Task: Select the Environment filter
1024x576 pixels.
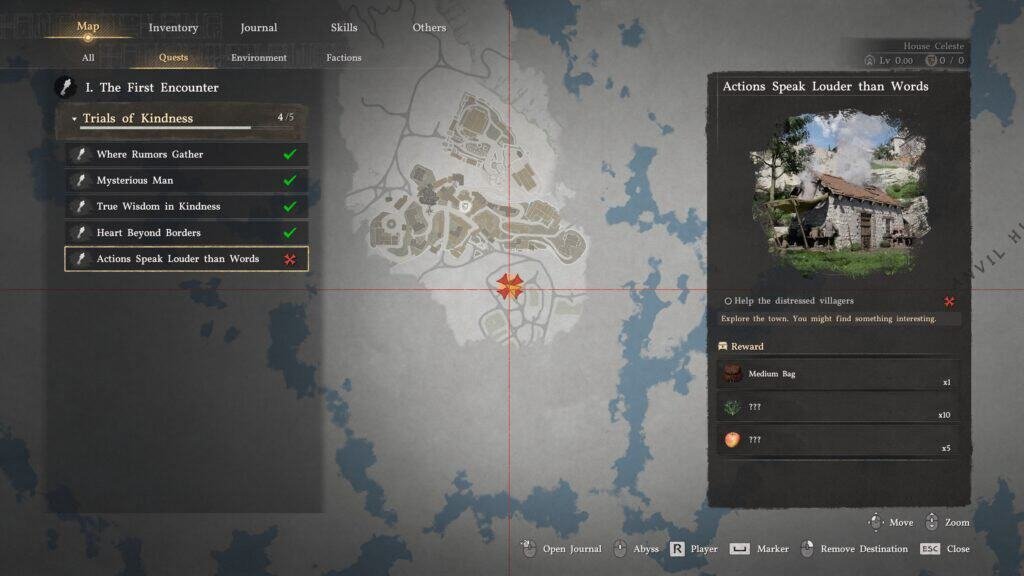Action: [x=259, y=58]
